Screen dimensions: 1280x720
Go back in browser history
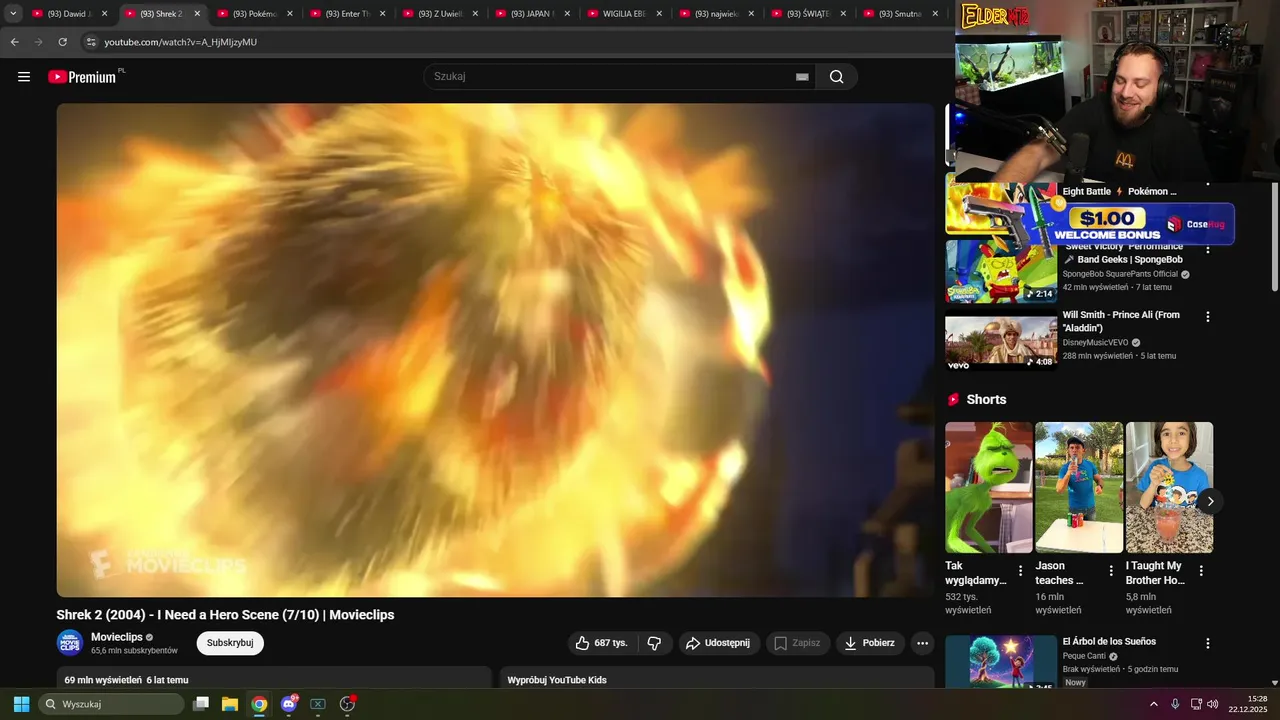click(14, 42)
